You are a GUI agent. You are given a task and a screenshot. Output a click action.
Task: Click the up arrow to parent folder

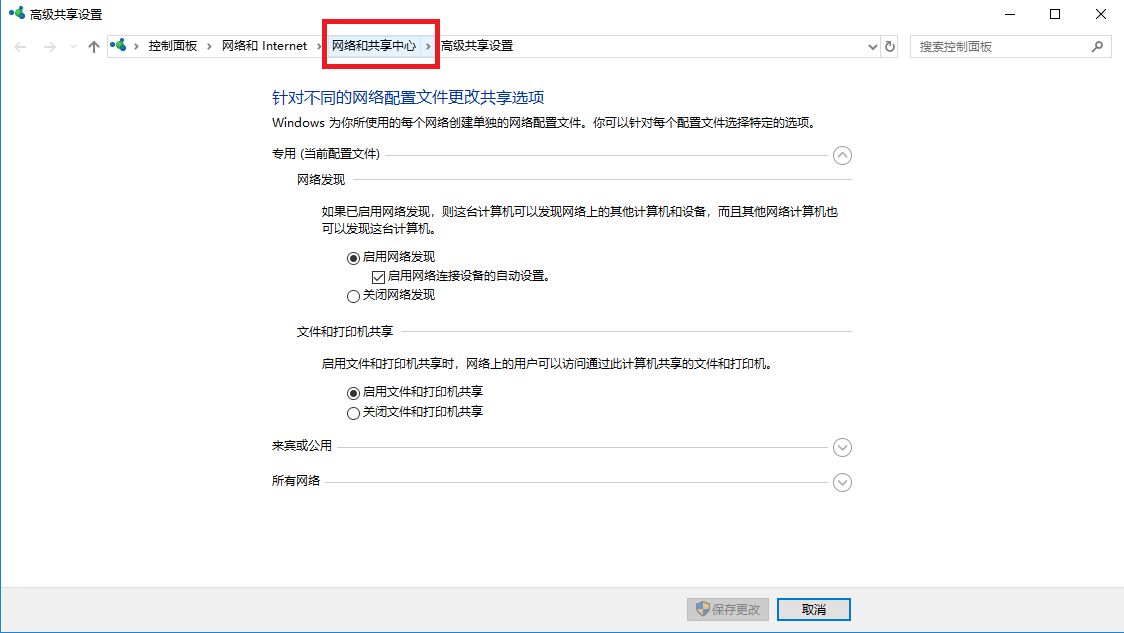click(93, 47)
